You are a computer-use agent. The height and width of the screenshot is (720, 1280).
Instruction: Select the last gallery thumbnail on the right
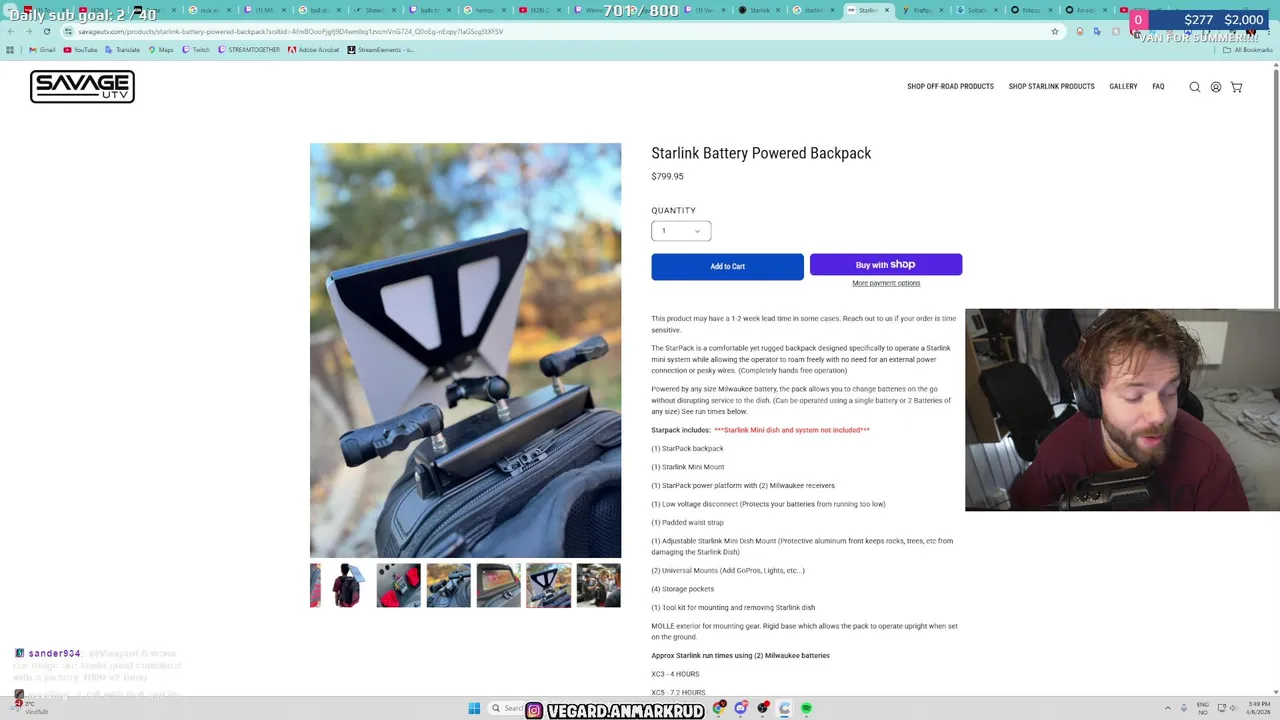point(598,586)
